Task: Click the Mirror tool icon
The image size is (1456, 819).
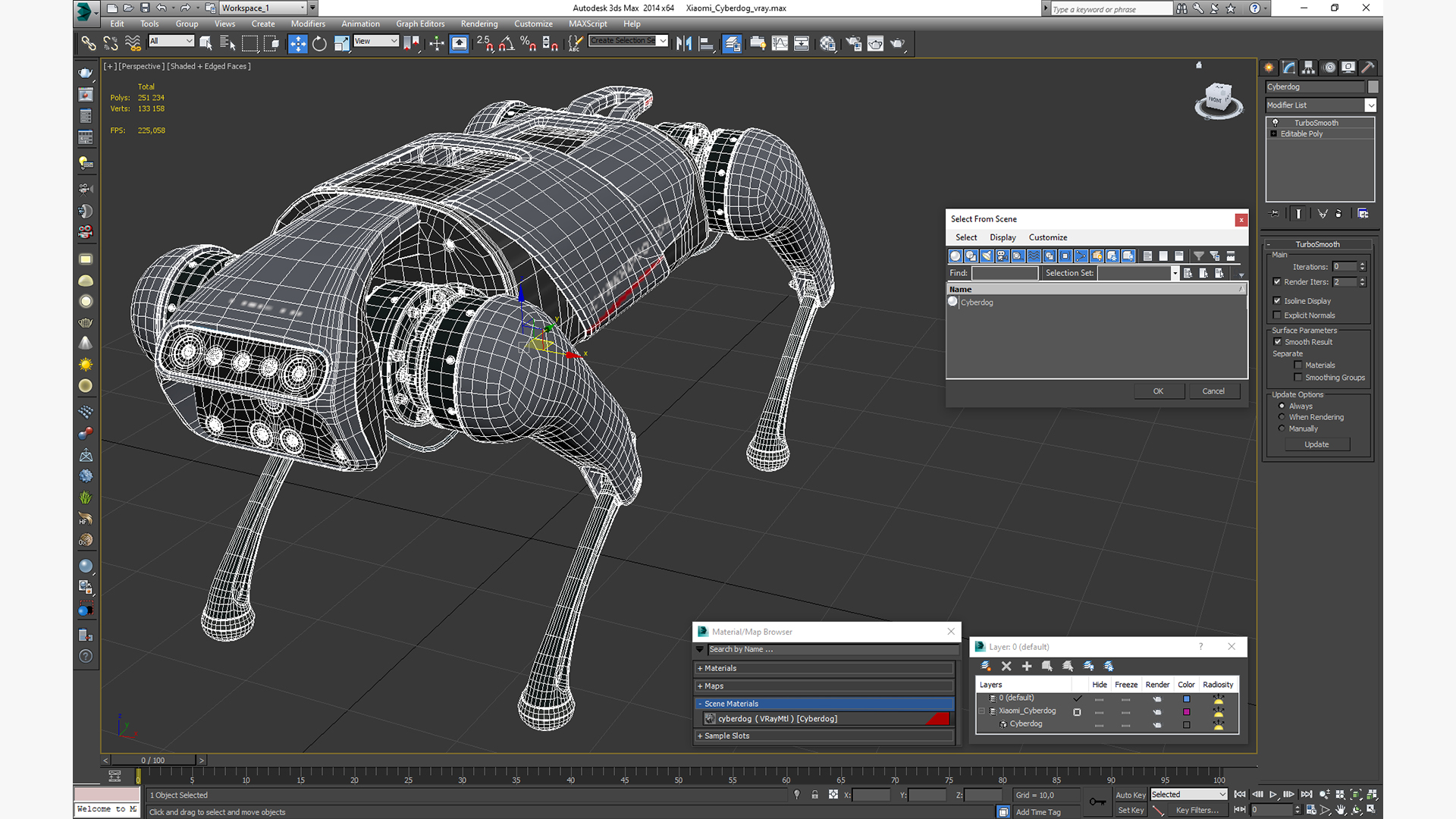Action: [684, 43]
